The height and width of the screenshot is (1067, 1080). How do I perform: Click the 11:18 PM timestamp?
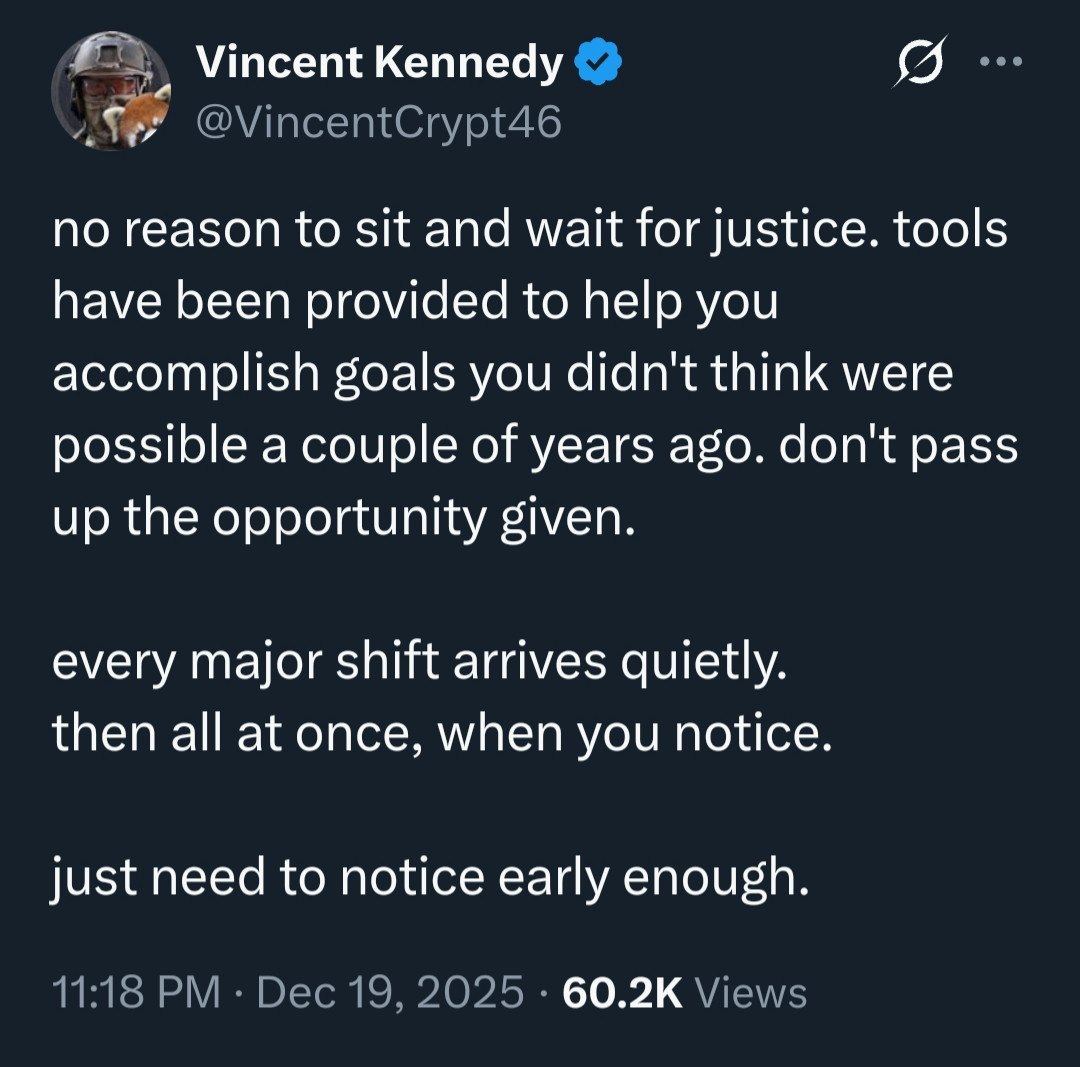135,992
